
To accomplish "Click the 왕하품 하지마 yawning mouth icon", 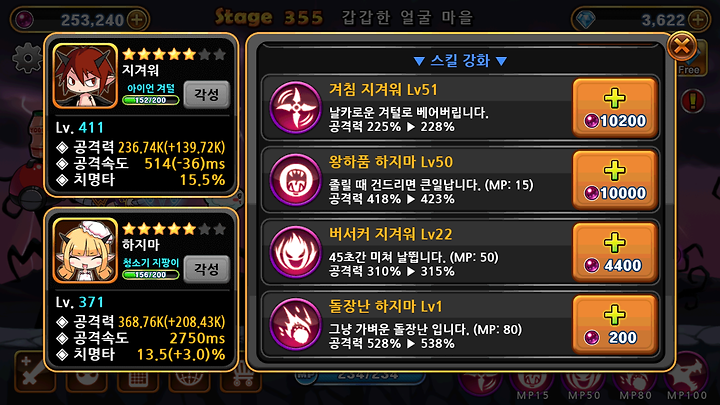I will click(x=295, y=180).
